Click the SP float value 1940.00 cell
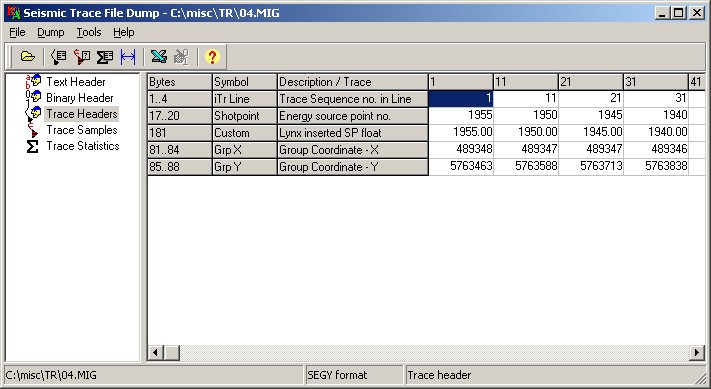The height and width of the screenshot is (389, 711). (x=656, y=132)
